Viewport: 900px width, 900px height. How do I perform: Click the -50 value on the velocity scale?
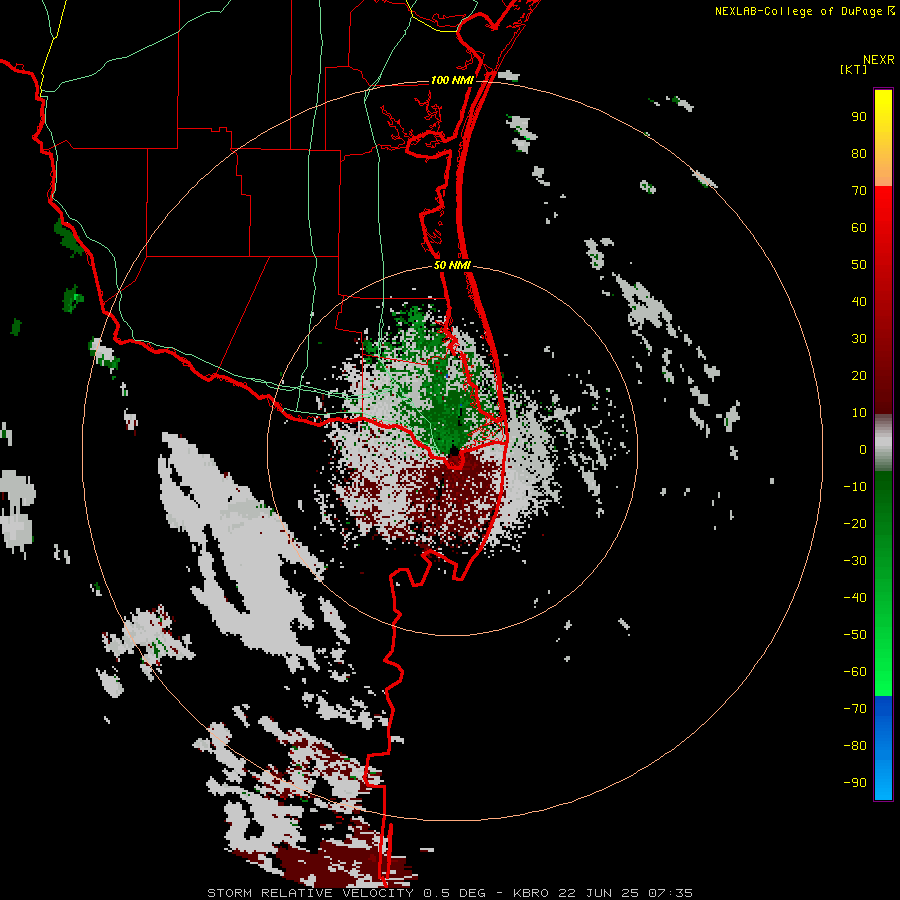[x=855, y=635]
